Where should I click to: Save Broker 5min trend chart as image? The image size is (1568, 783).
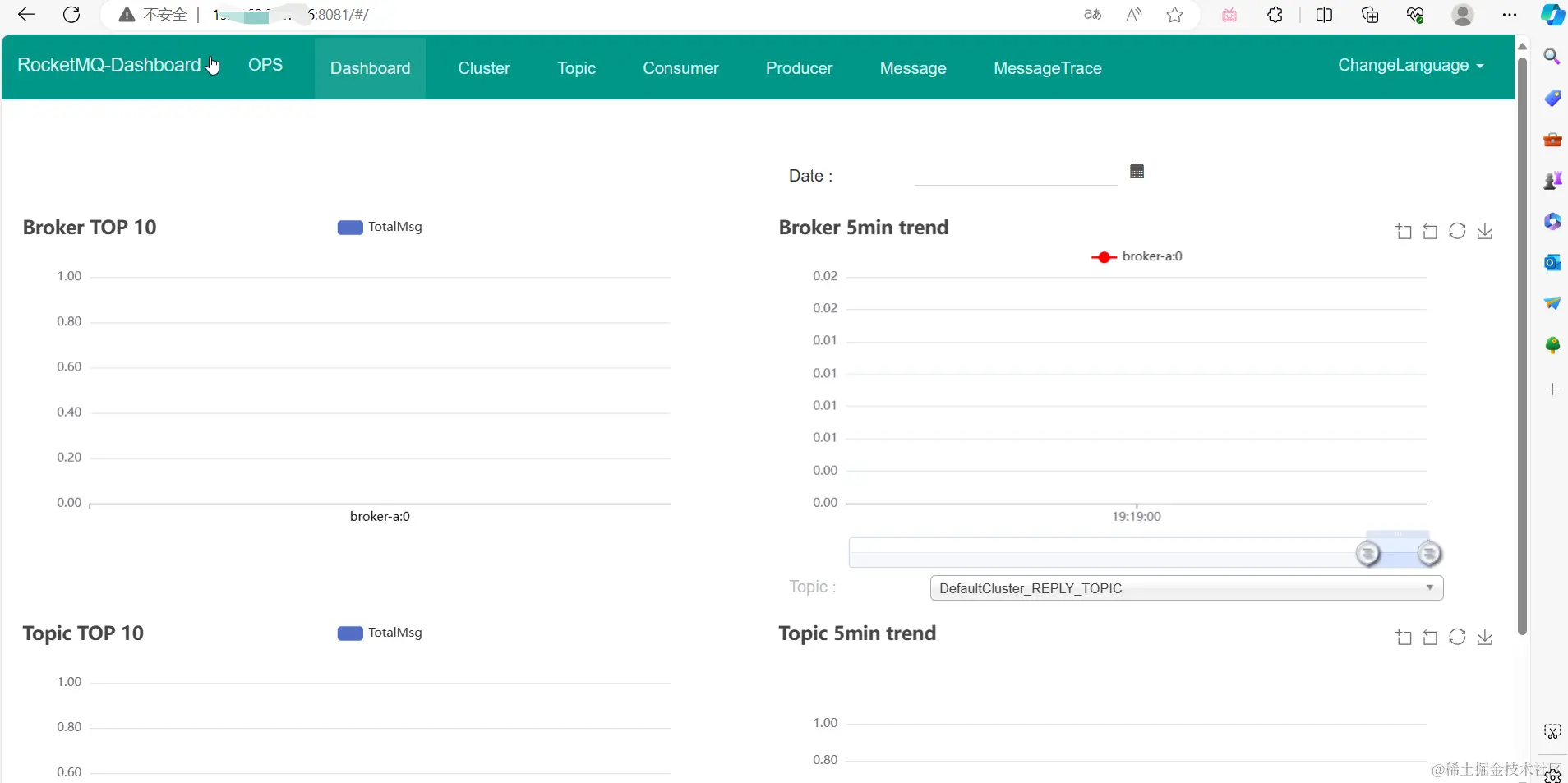(1485, 232)
